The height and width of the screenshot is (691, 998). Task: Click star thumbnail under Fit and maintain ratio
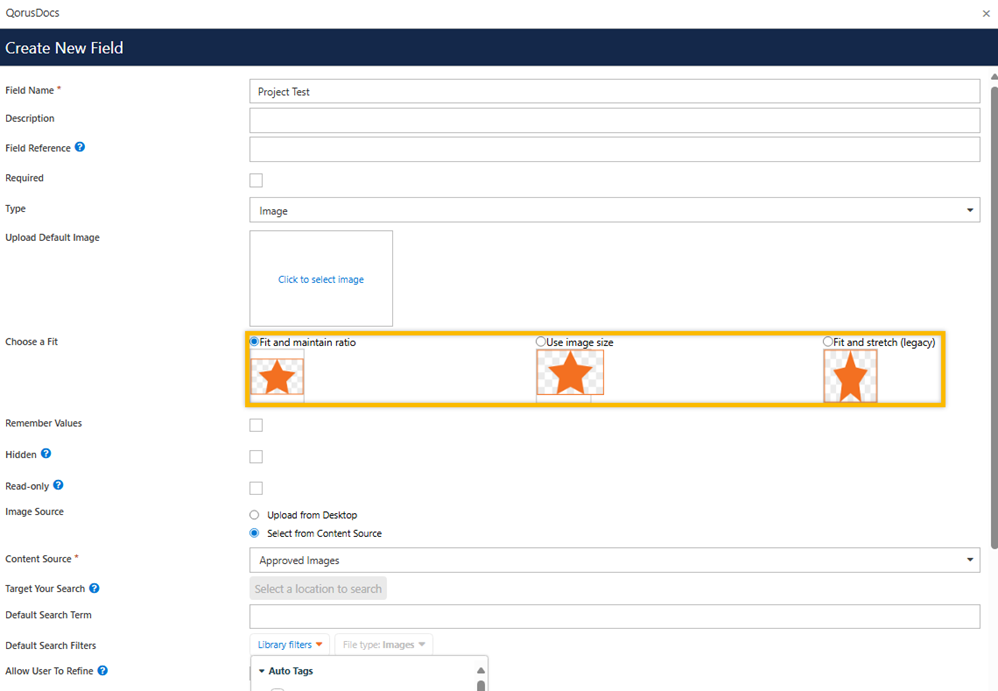click(x=277, y=377)
